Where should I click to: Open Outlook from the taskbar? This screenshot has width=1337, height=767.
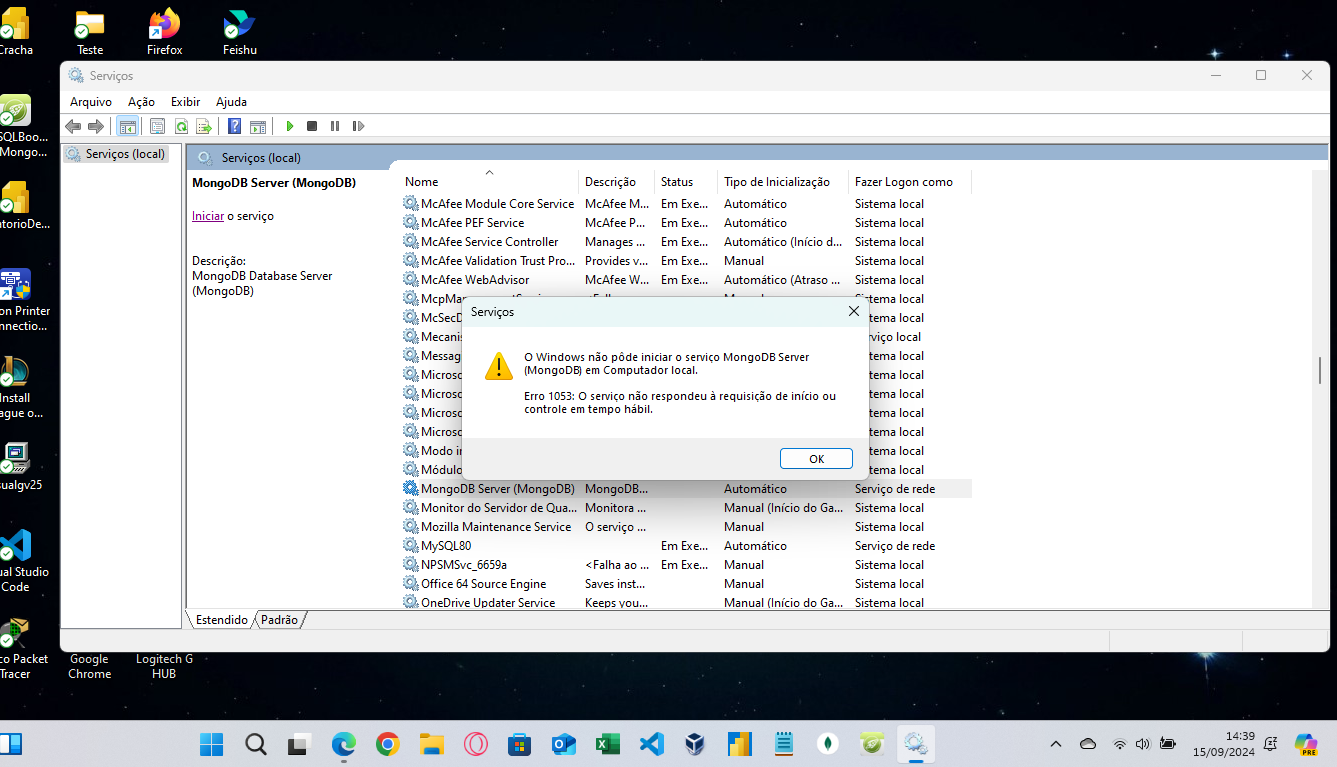tap(564, 744)
